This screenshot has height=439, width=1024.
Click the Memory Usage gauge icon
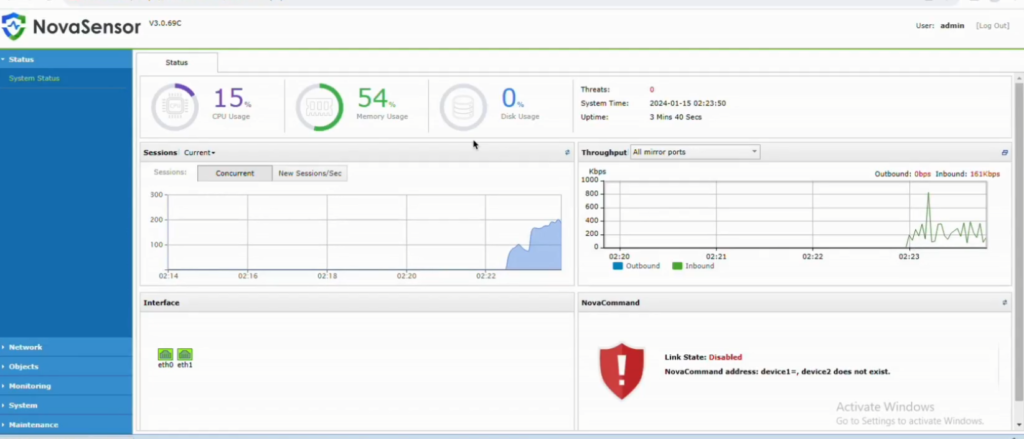coord(319,106)
